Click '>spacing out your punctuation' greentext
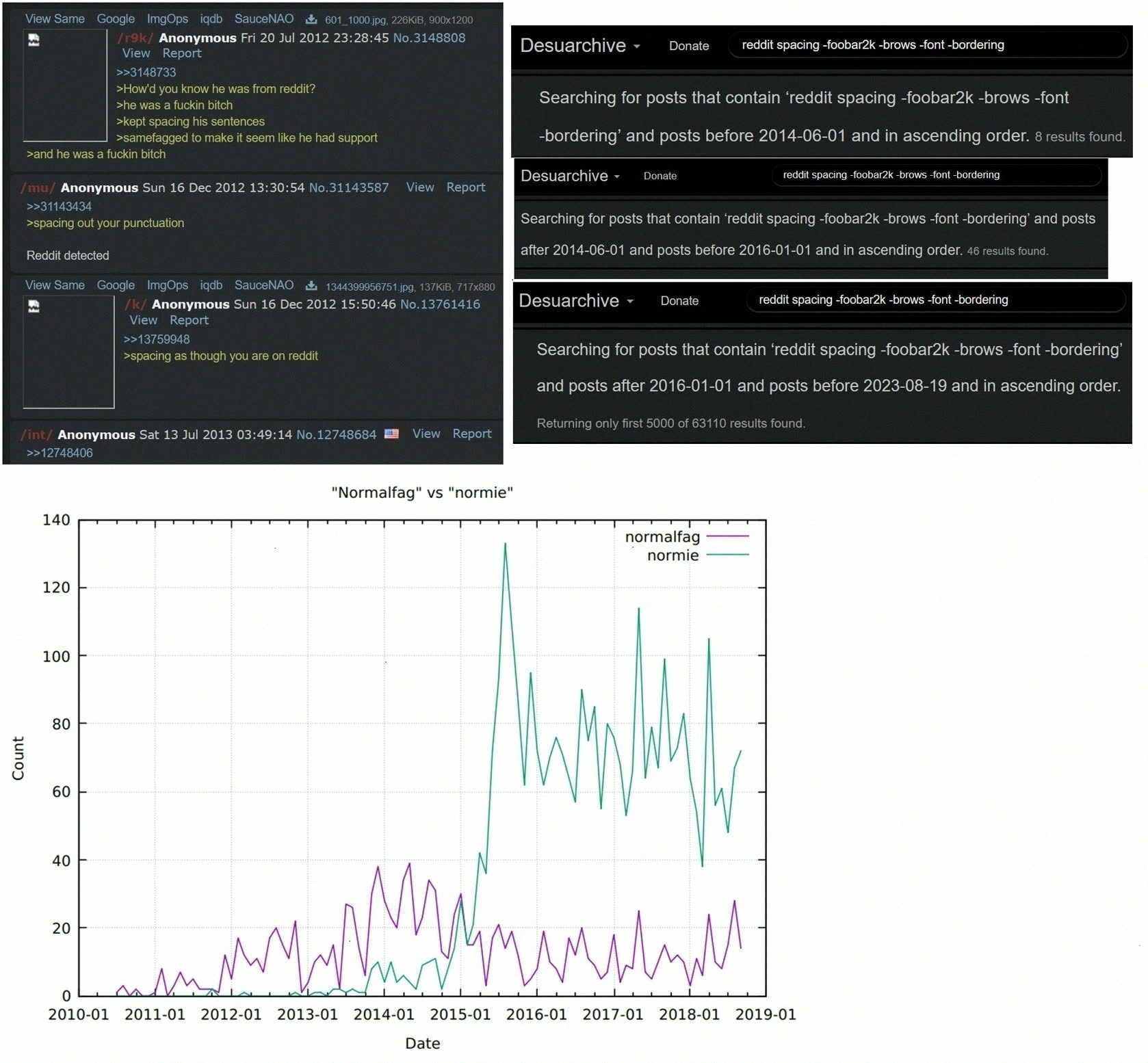 pos(105,222)
